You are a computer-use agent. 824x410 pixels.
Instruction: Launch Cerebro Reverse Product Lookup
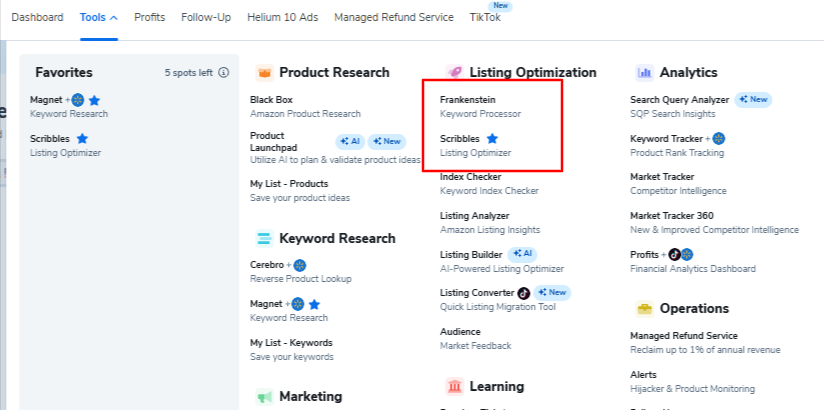301,271
